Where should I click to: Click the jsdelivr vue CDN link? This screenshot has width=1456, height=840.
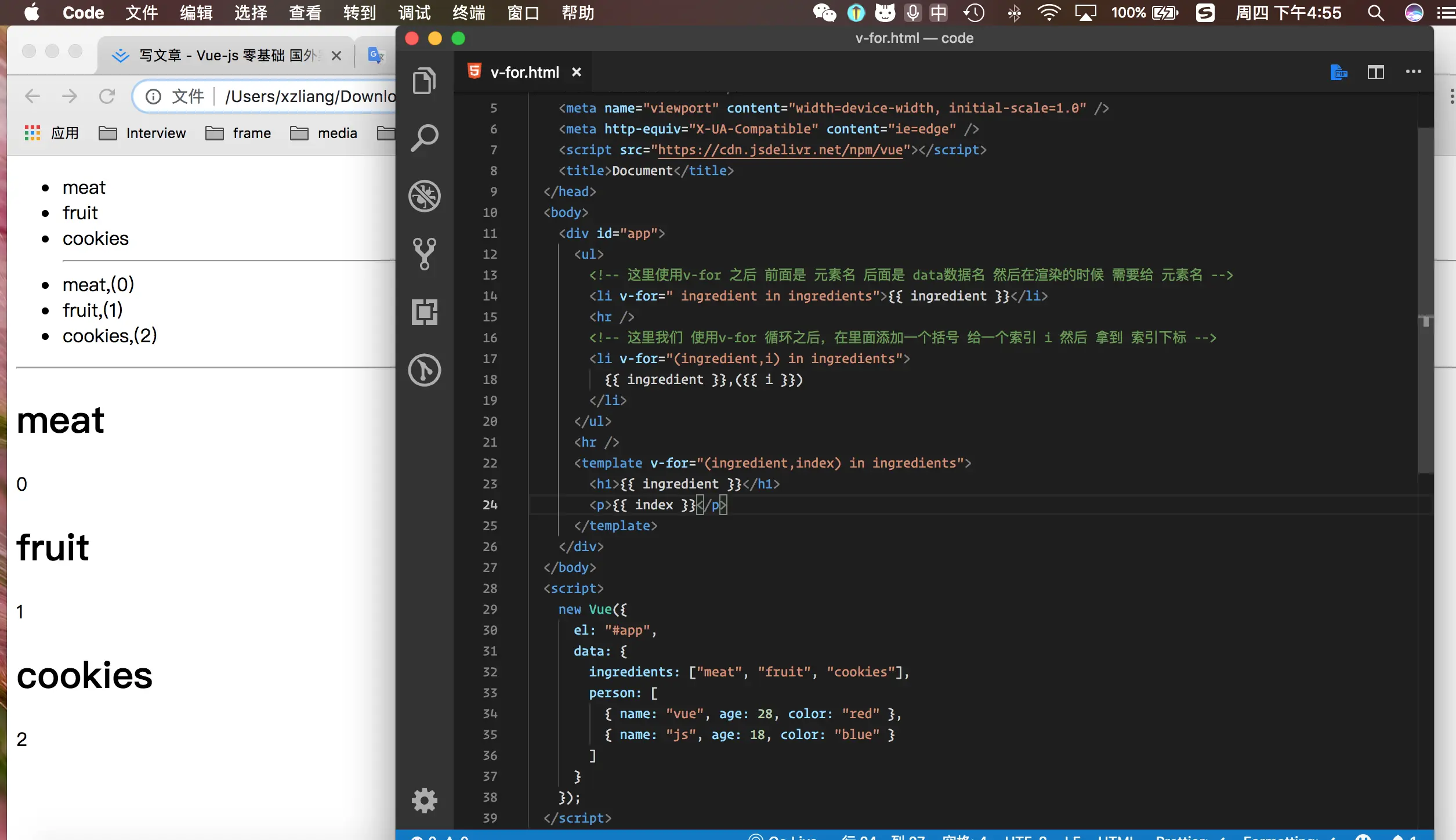[x=780, y=150]
